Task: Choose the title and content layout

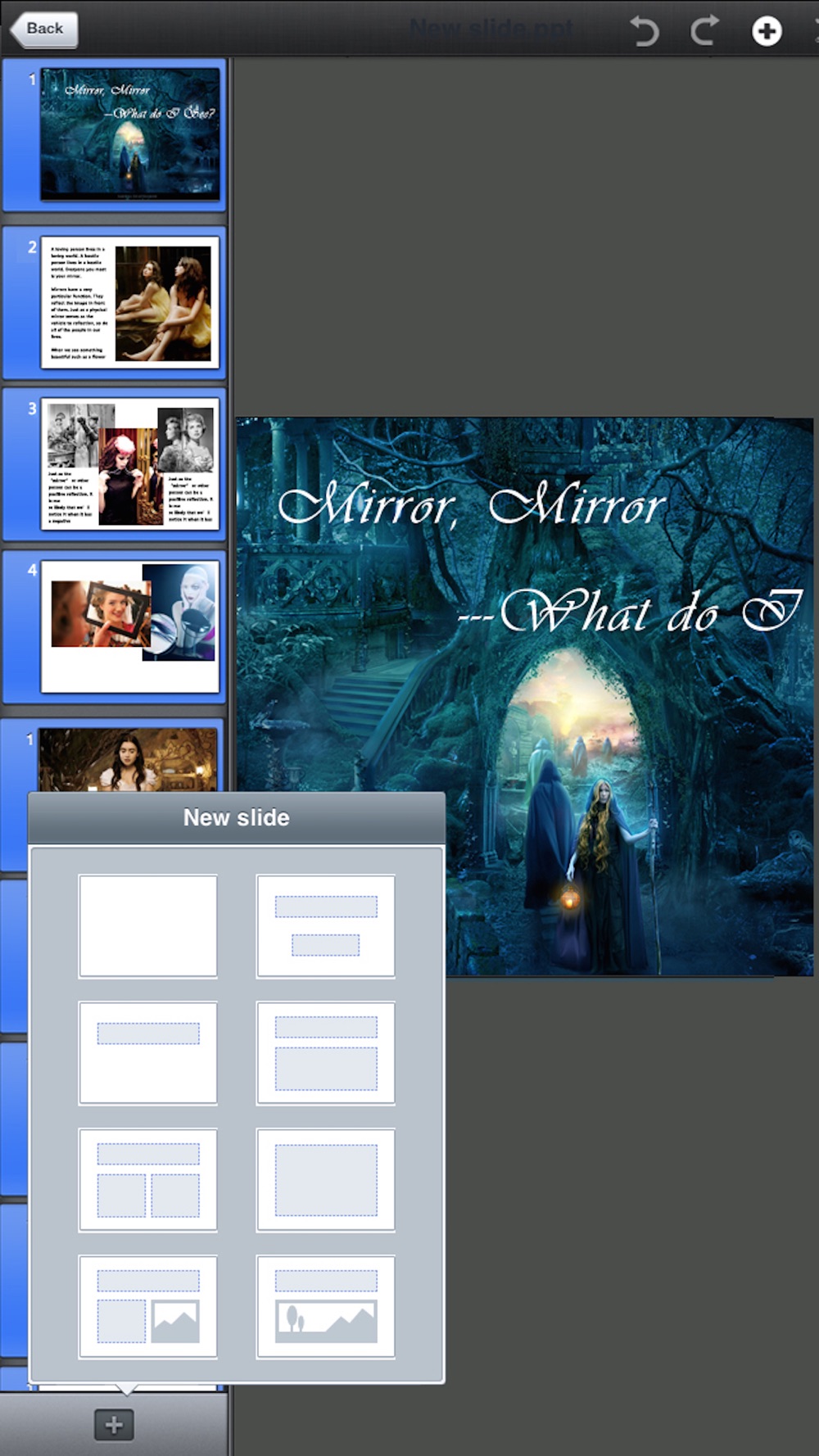Action: [x=326, y=1053]
